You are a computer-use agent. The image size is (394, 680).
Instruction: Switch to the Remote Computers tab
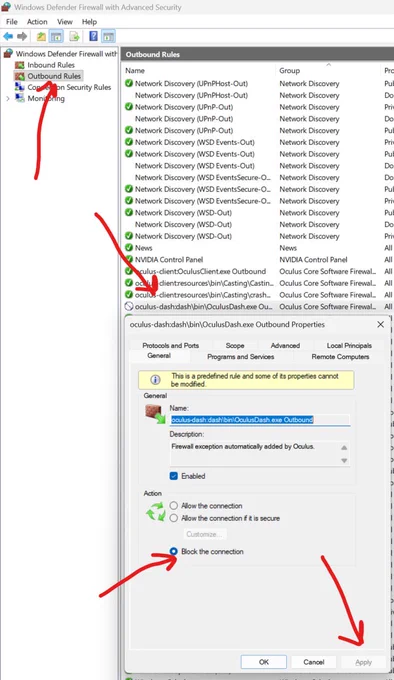(340, 356)
